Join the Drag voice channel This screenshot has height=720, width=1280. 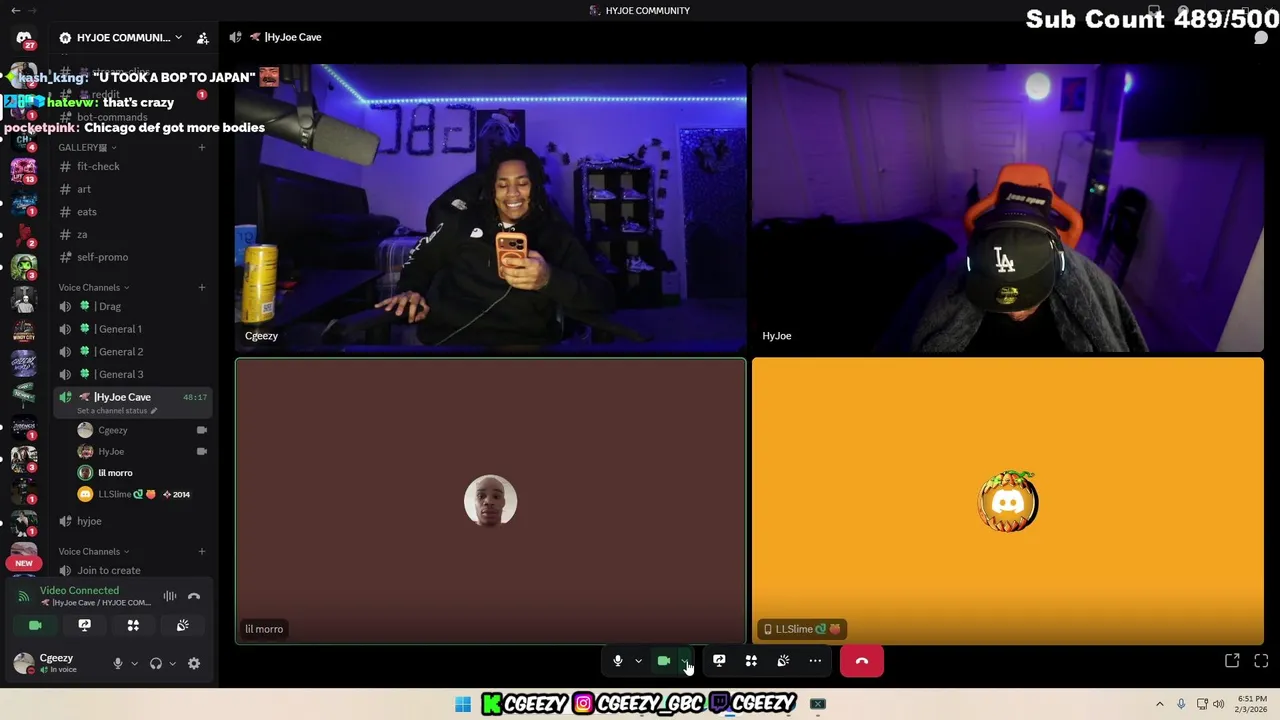[x=132, y=306]
